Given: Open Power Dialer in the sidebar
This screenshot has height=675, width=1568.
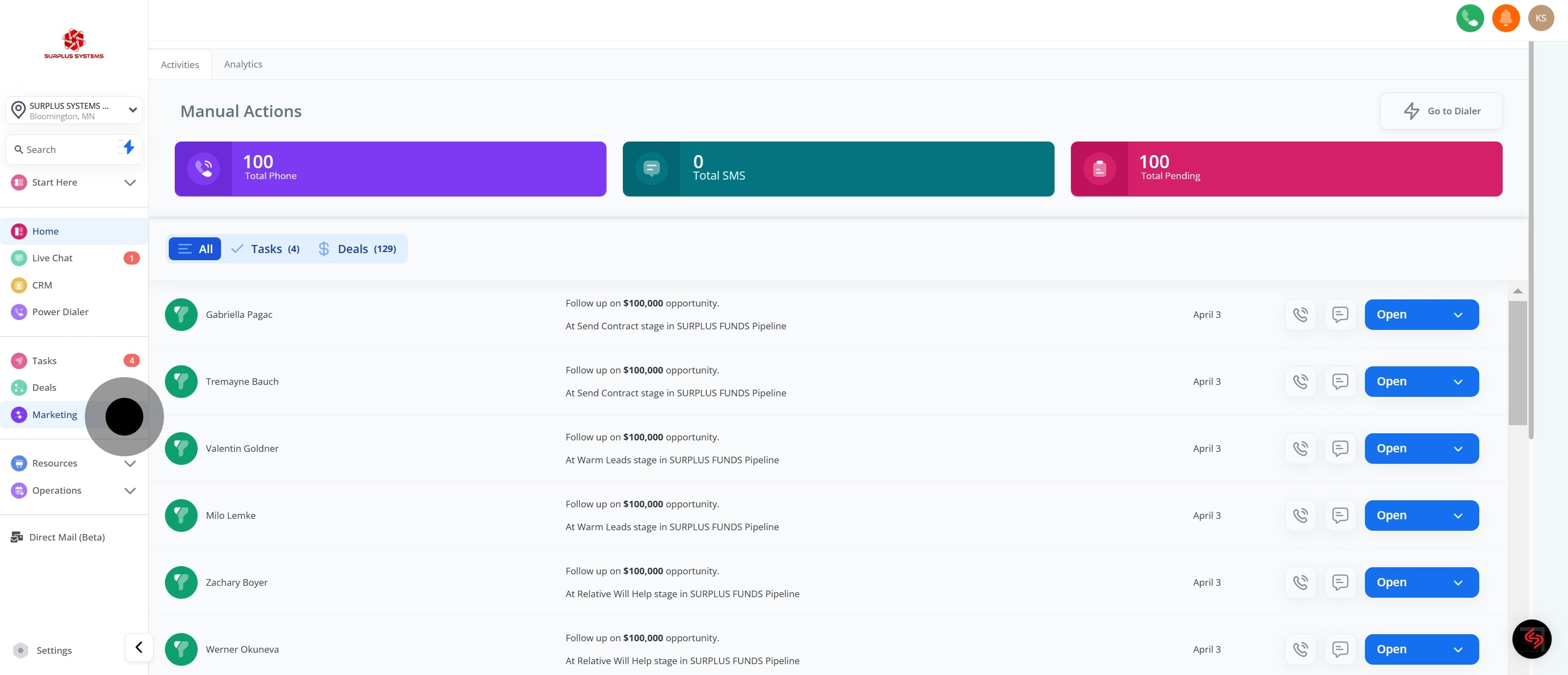Looking at the screenshot, I should coord(60,311).
